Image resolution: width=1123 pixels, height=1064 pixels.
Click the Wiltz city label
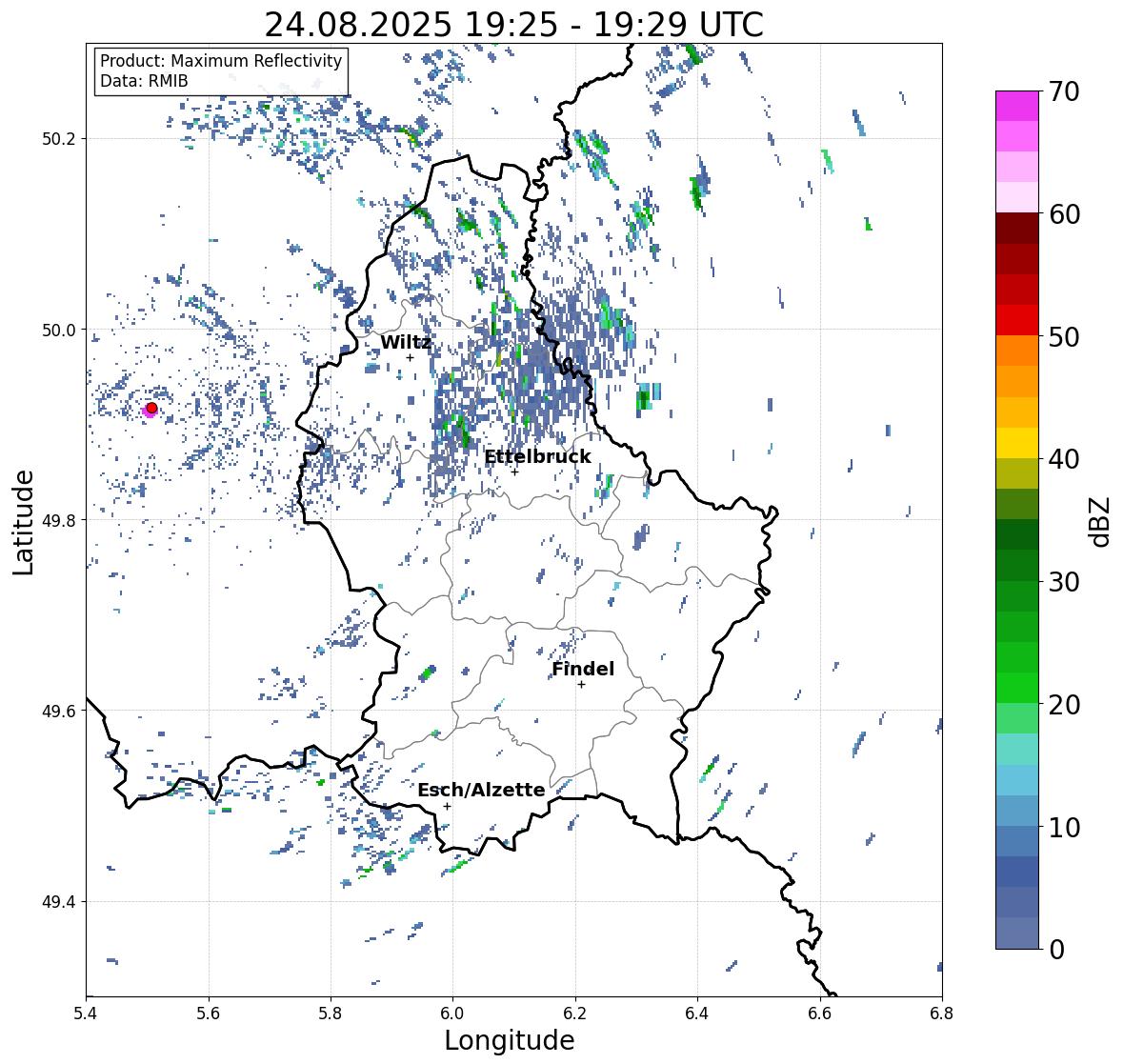(x=406, y=342)
